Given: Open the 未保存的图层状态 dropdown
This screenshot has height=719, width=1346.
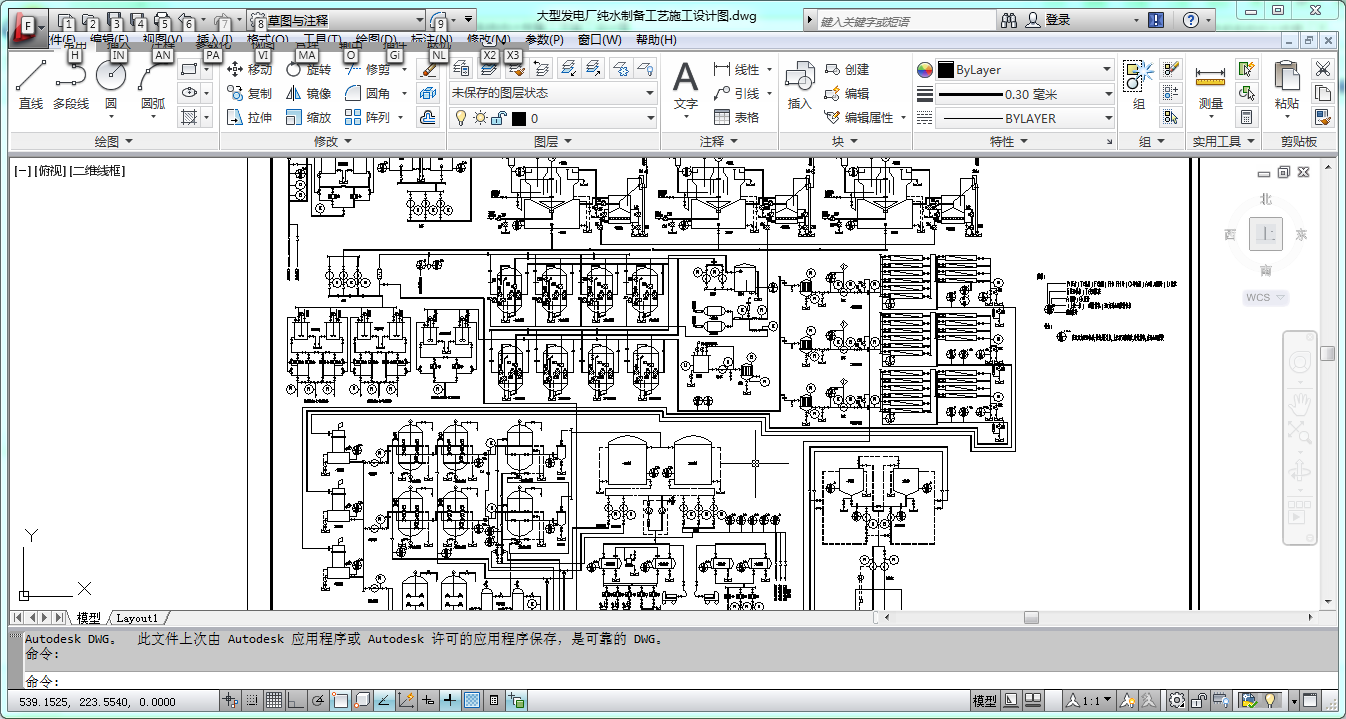Looking at the screenshot, I should [552, 93].
